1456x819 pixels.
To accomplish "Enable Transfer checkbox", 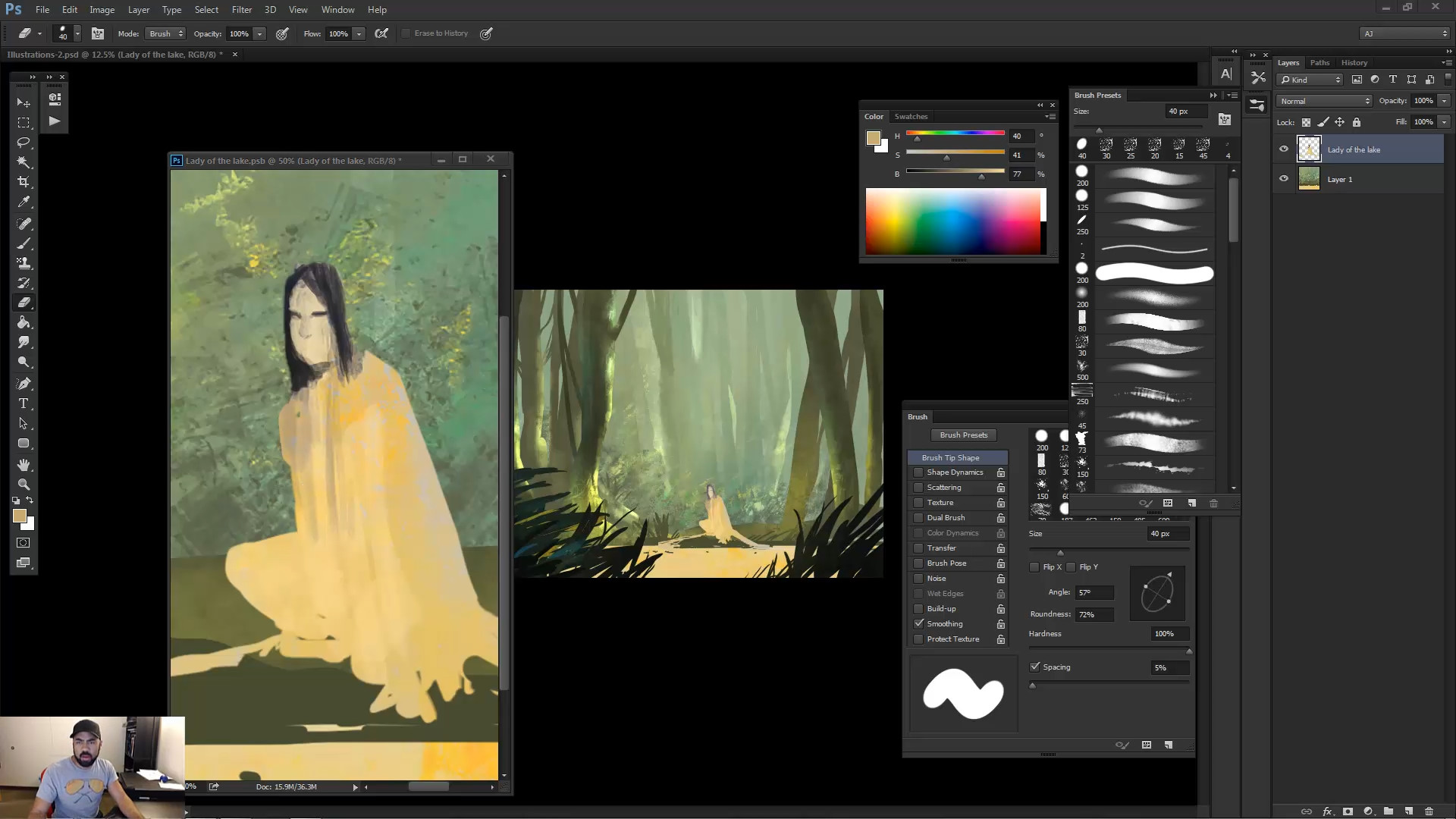I will (918, 548).
